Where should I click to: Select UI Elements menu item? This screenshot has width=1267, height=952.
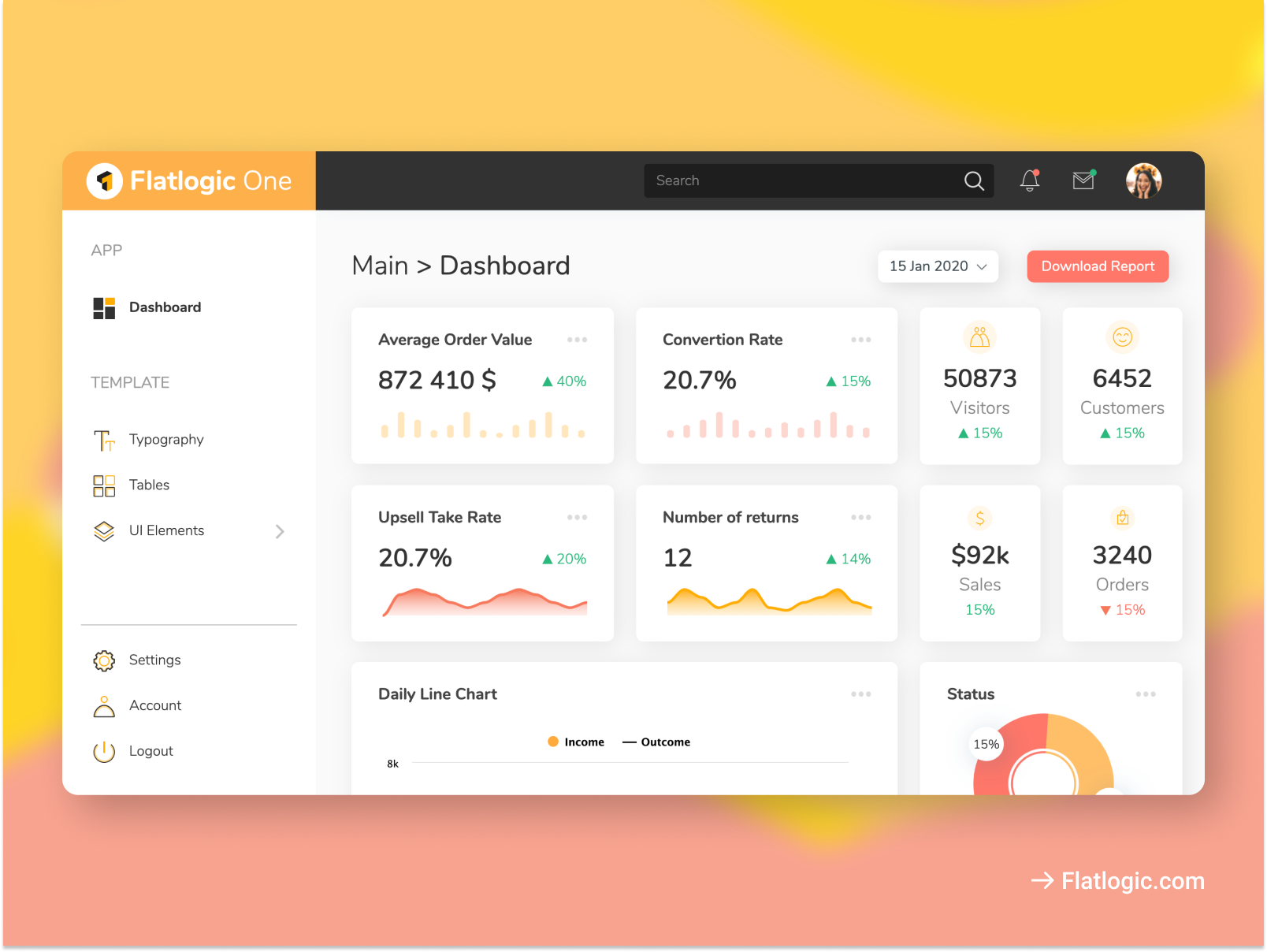click(x=166, y=531)
